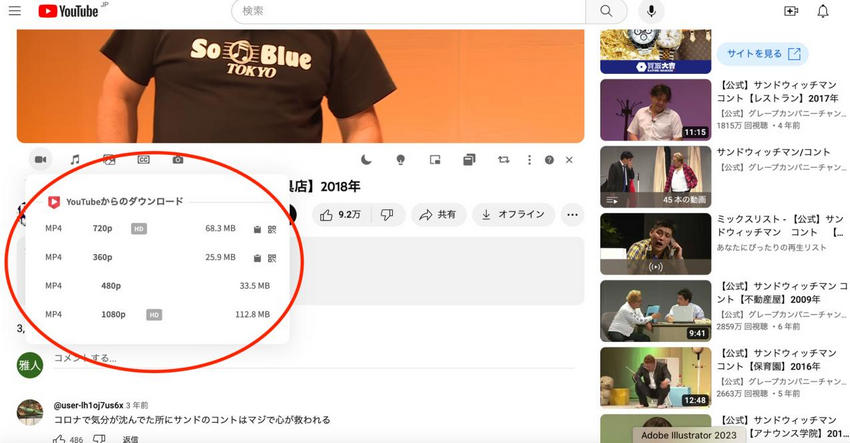Open the レストラン 2017年 video thumbnail

[655, 110]
